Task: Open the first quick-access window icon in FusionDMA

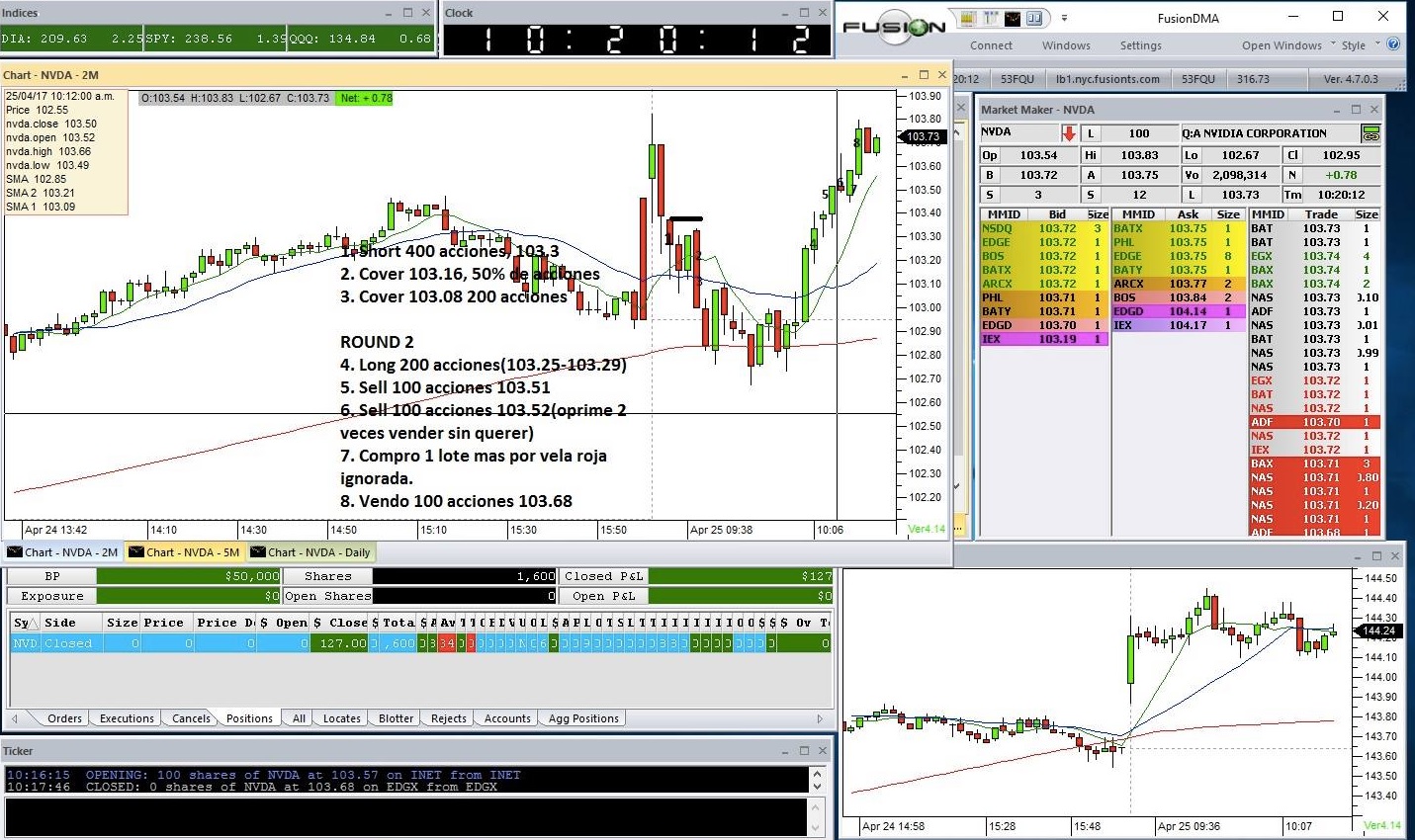Action: (x=967, y=18)
